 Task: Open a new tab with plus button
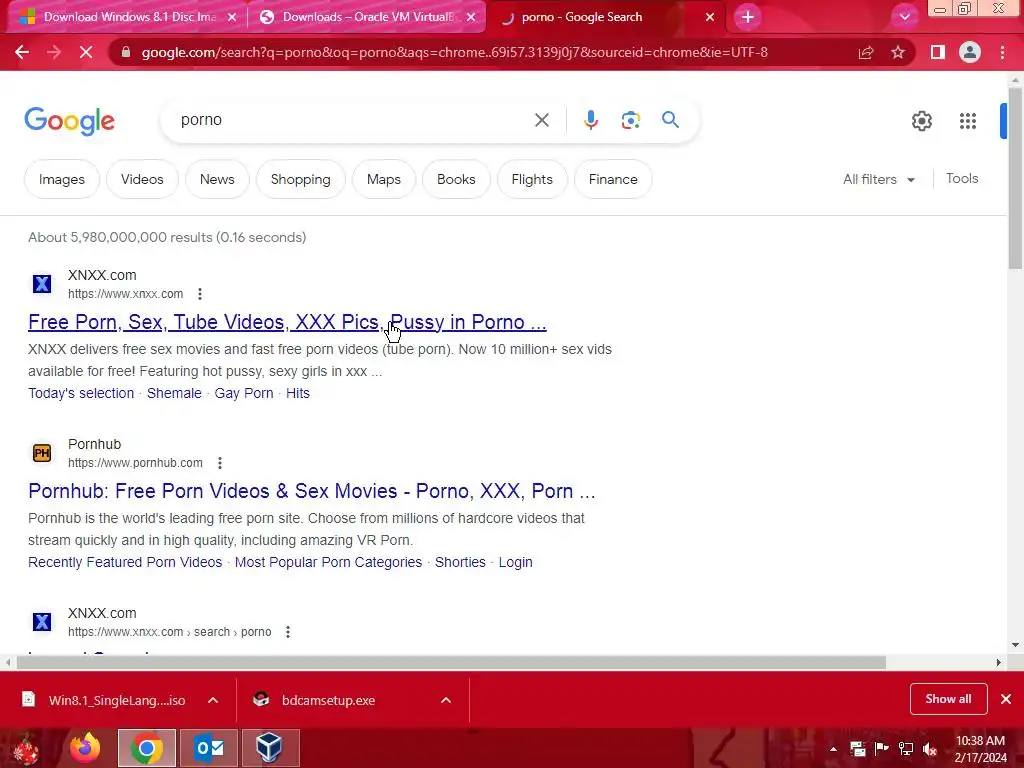pos(748,17)
